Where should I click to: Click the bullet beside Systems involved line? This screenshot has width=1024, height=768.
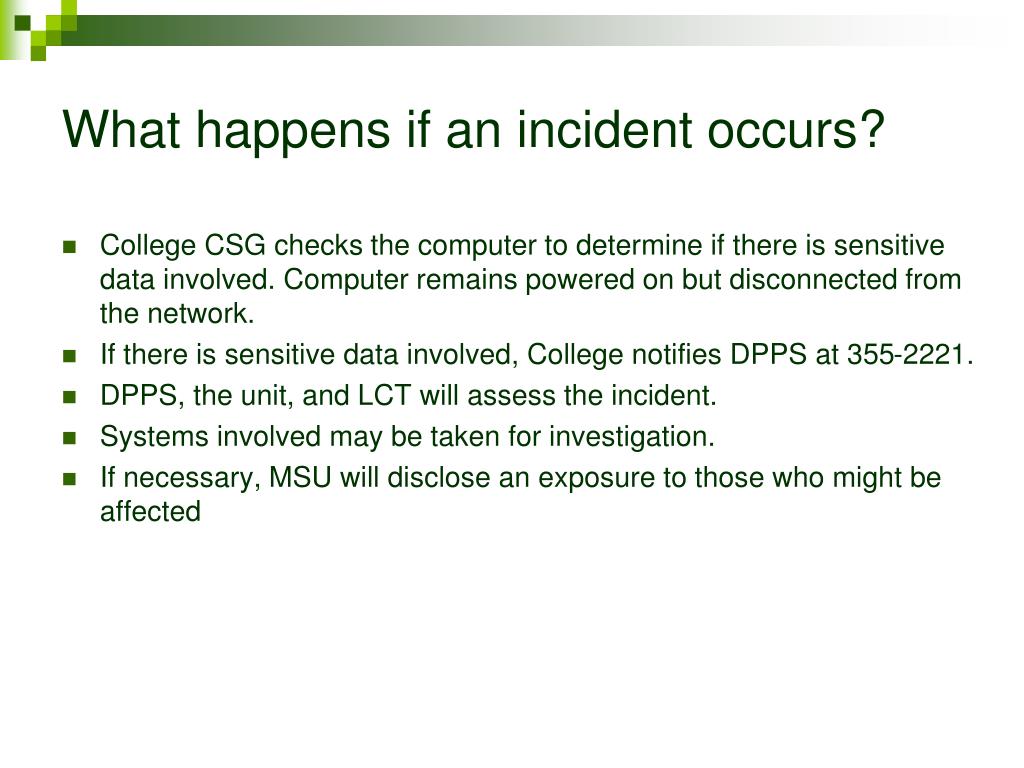69,438
